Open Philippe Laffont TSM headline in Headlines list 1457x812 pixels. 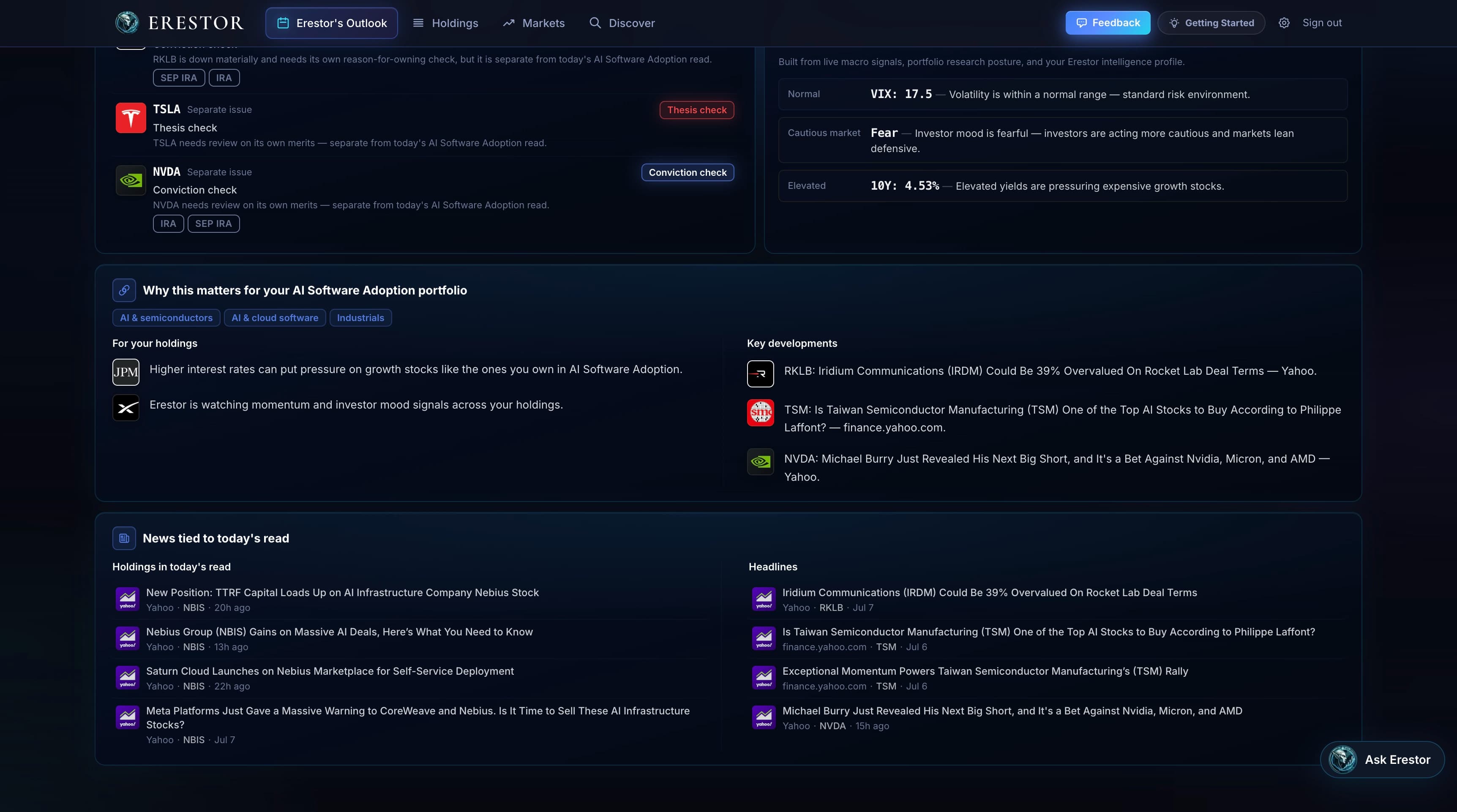(x=1049, y=632)
